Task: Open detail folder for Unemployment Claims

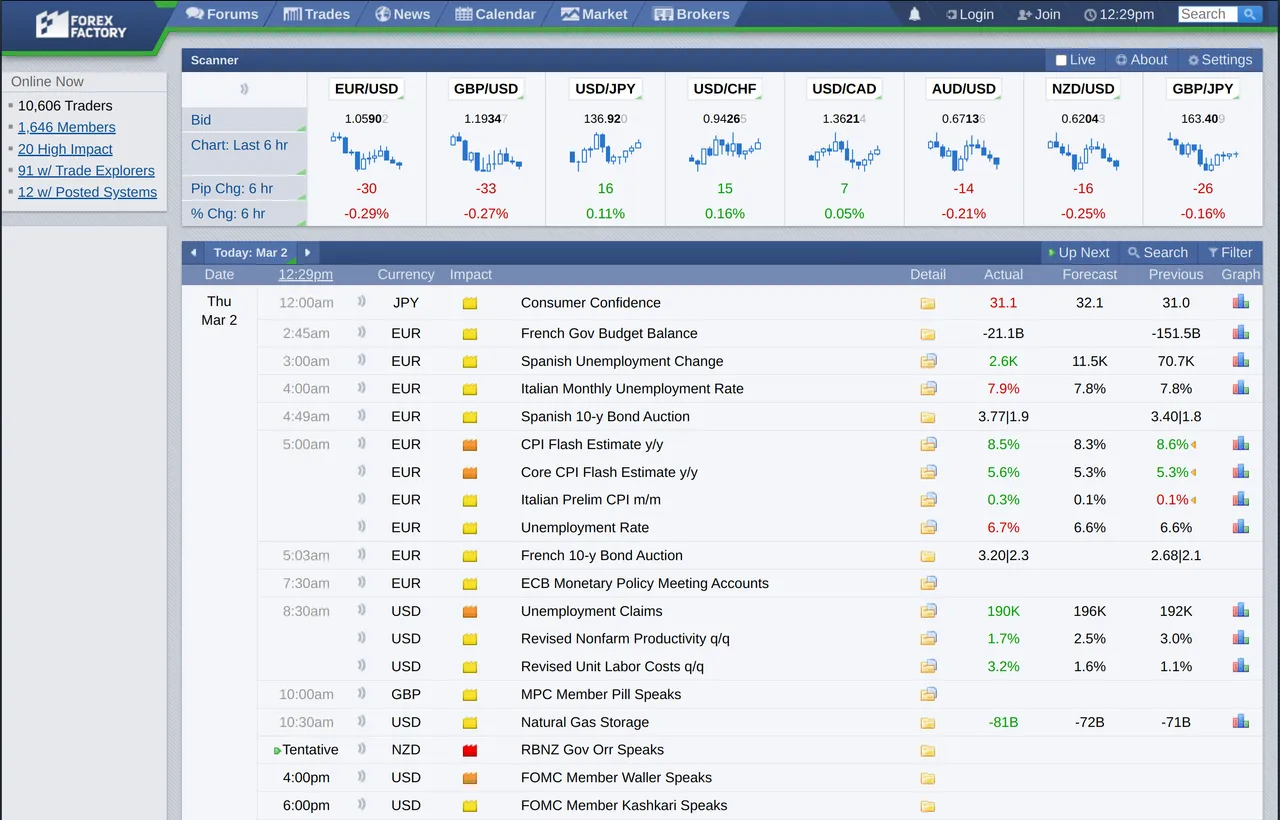Action: tap(928, 611)
